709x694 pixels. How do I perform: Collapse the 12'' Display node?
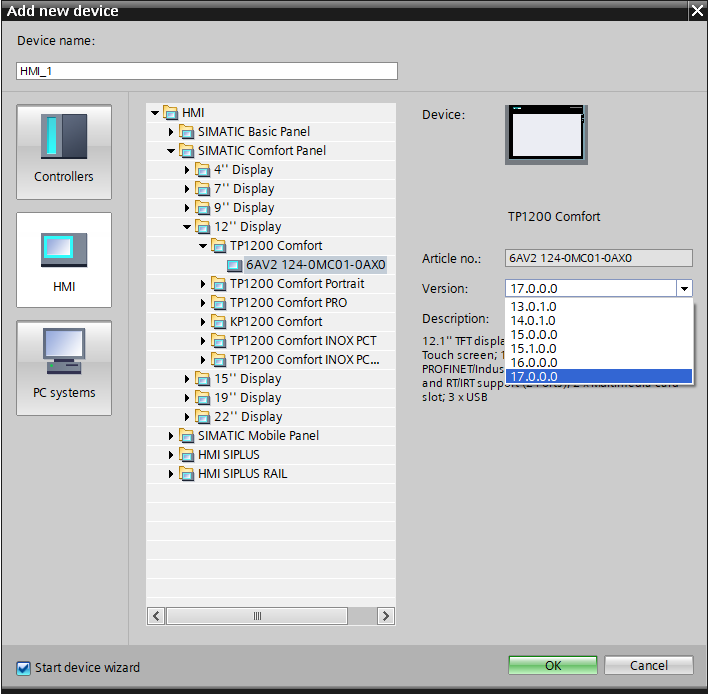187,227
